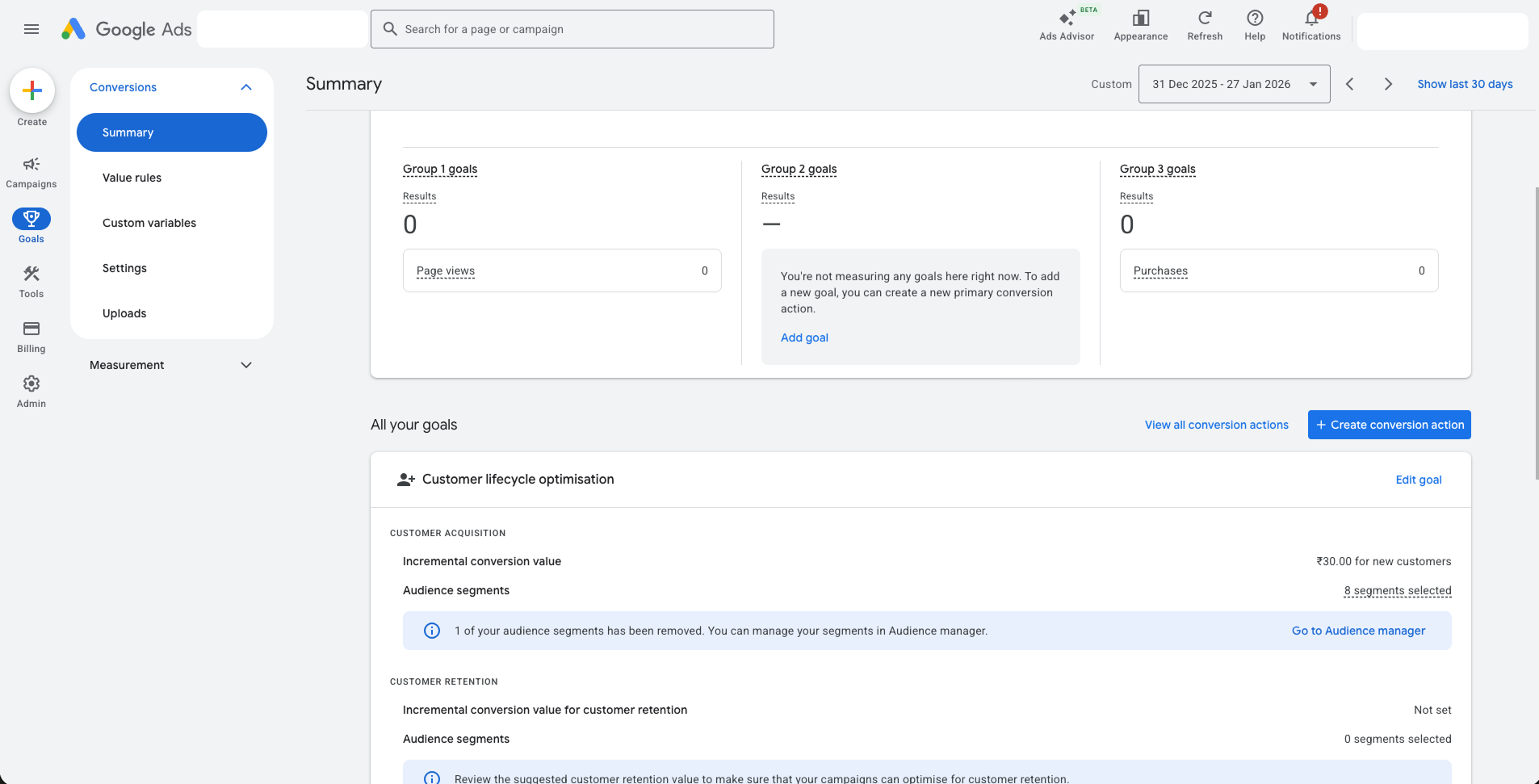Expand the Measurement section
Viewport: 1539px width, 784px height.
click(x=246, y=365)
